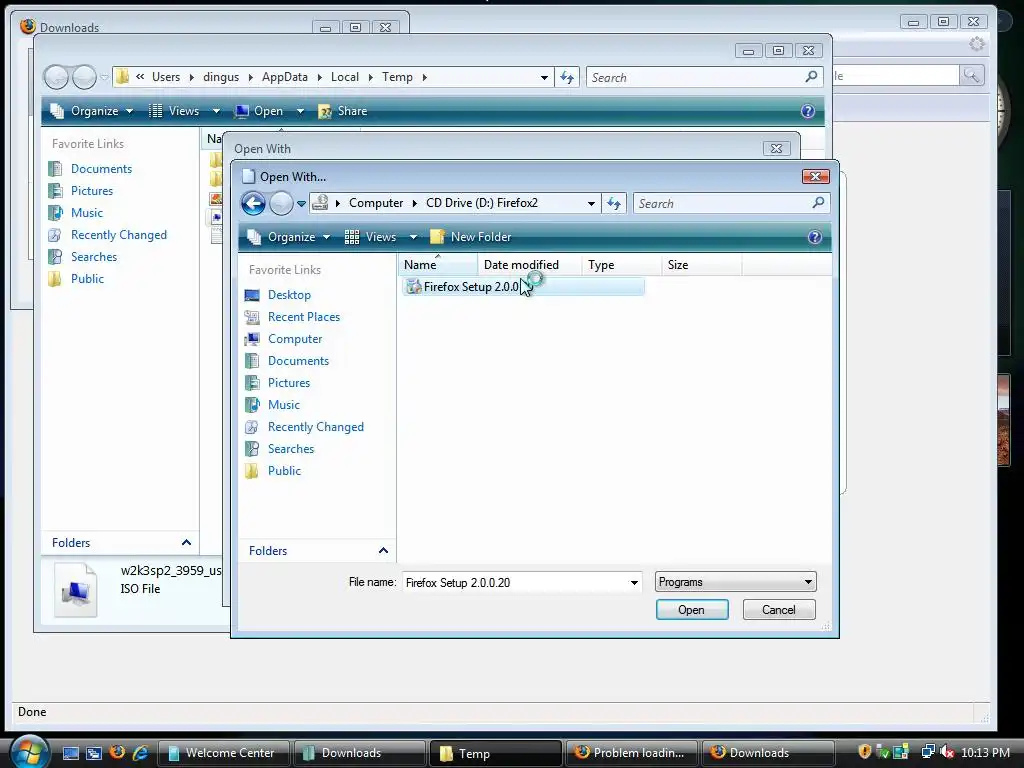Viewport: 1024px width, 768px height.
Task: Expand the Folders pane in dialog
Action: (317, 551)
